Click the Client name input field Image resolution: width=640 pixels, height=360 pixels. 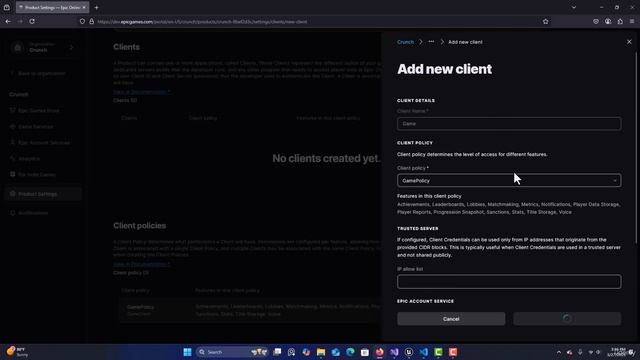tap(509, 124)
